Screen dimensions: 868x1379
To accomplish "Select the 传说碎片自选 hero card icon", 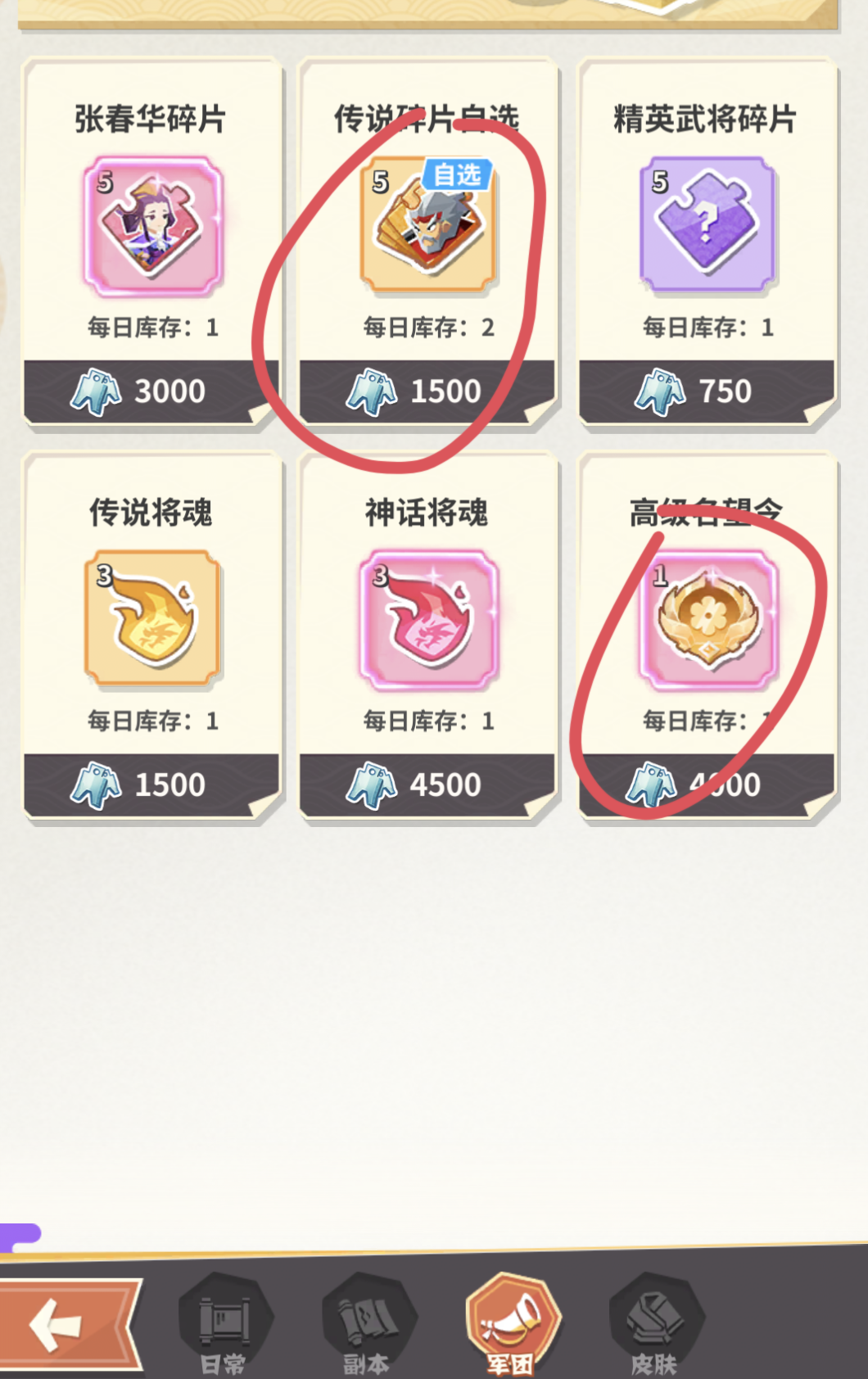I will click(428, 225).
